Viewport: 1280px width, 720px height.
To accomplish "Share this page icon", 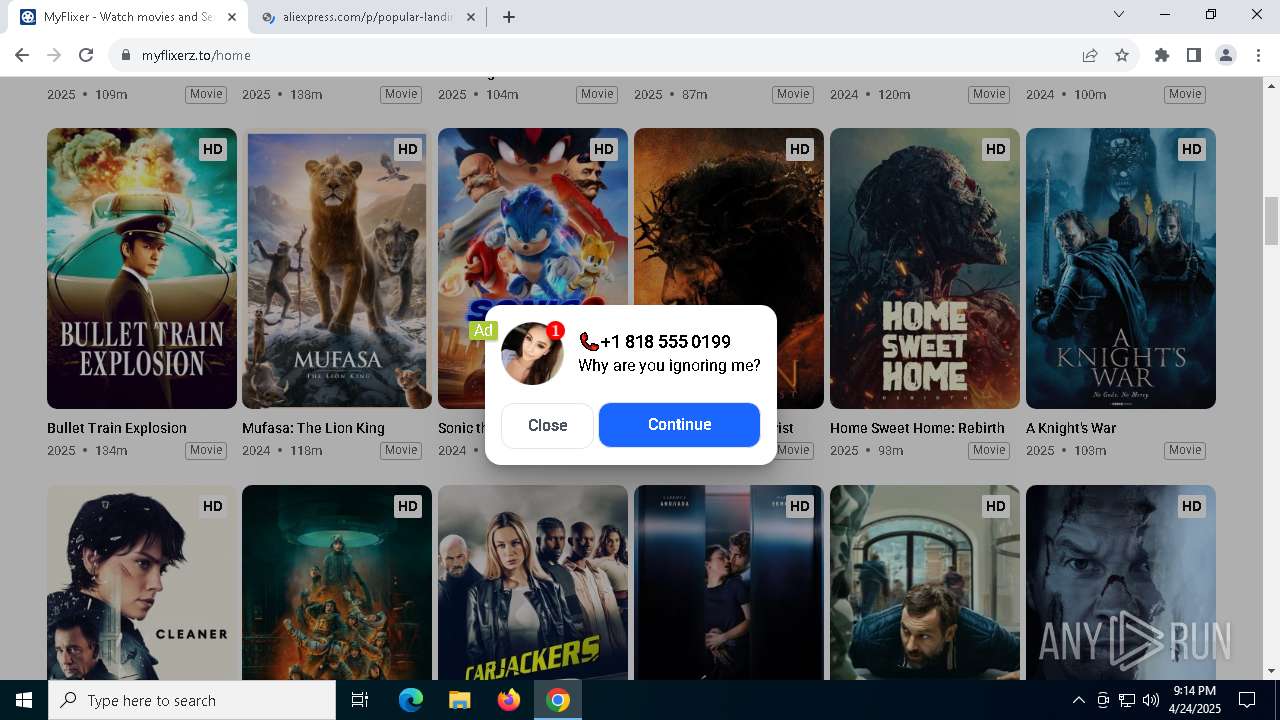I will 1090,55.
